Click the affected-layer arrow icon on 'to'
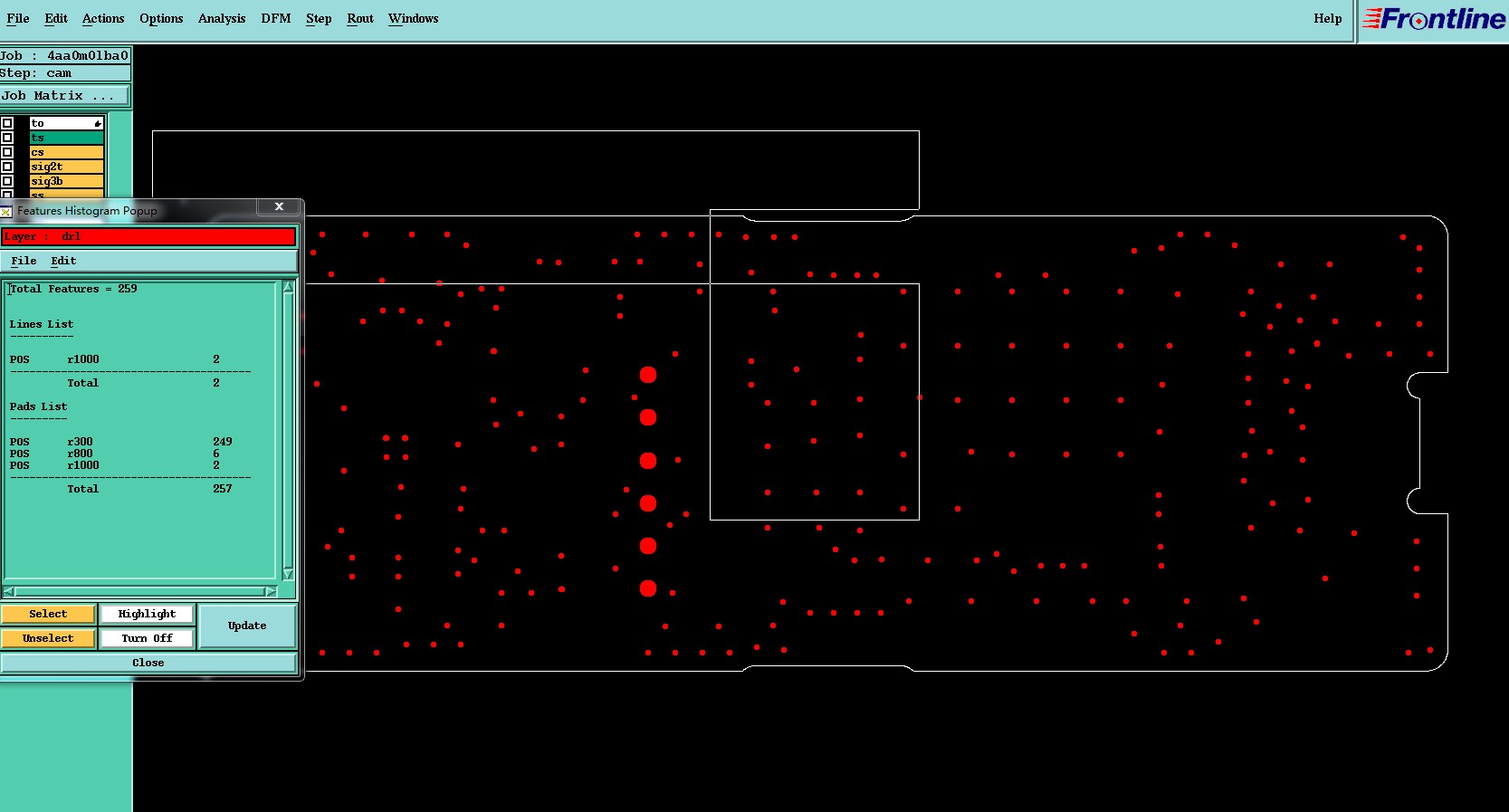This screenshot has width=1509, height=812. pyautogui.click(x=98, y=123)
